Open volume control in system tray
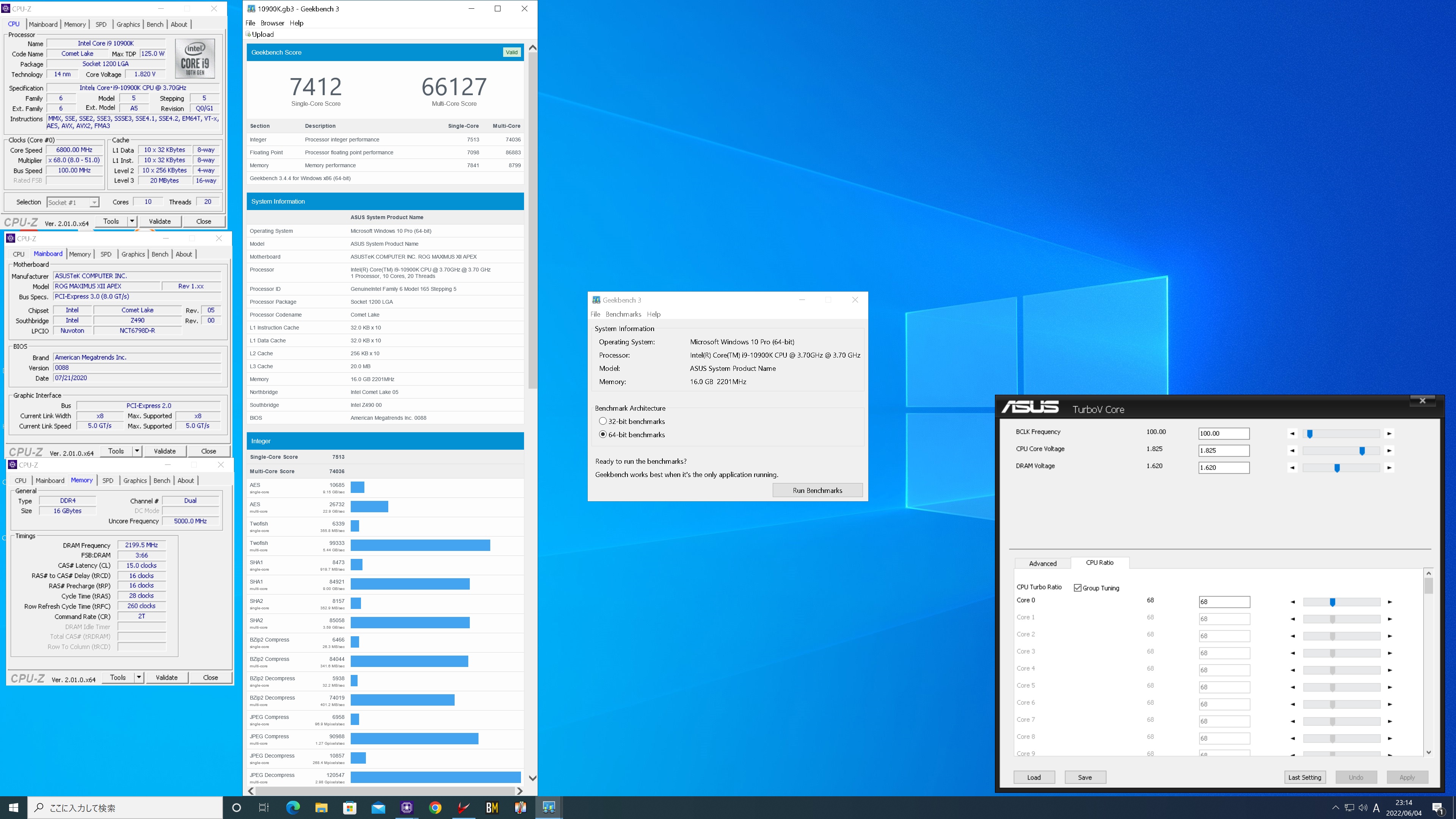 click(1363, 808)
